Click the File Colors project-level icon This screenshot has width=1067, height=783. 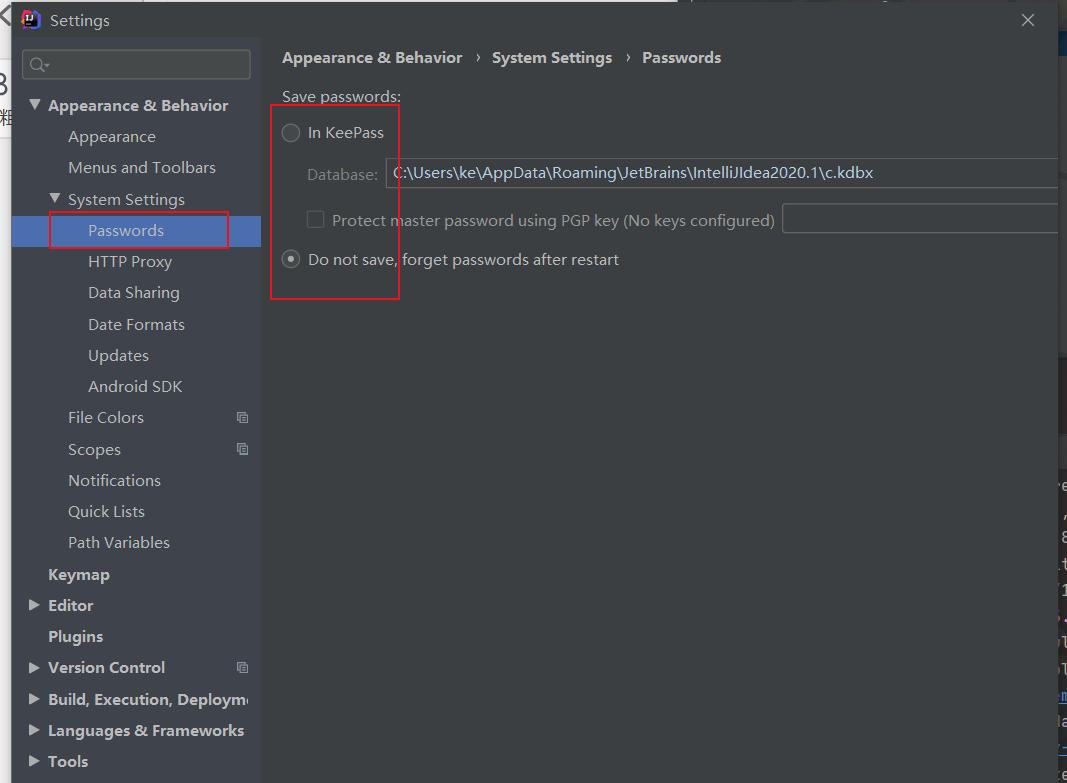point(242,418)
